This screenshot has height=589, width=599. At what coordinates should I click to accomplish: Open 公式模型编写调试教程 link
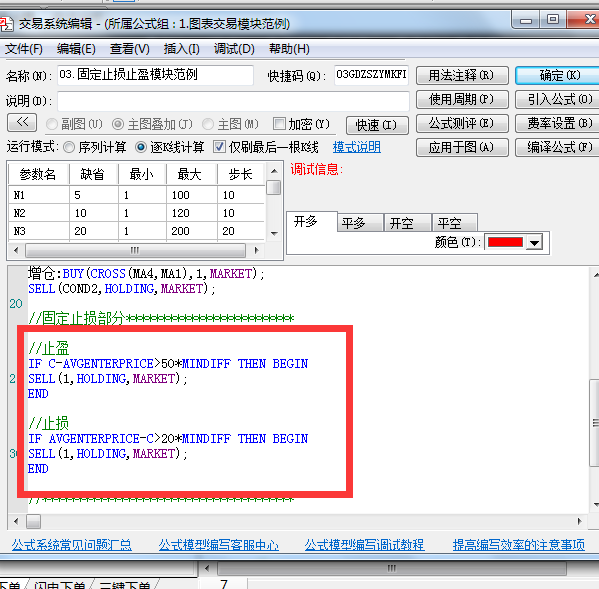(364, 545)
